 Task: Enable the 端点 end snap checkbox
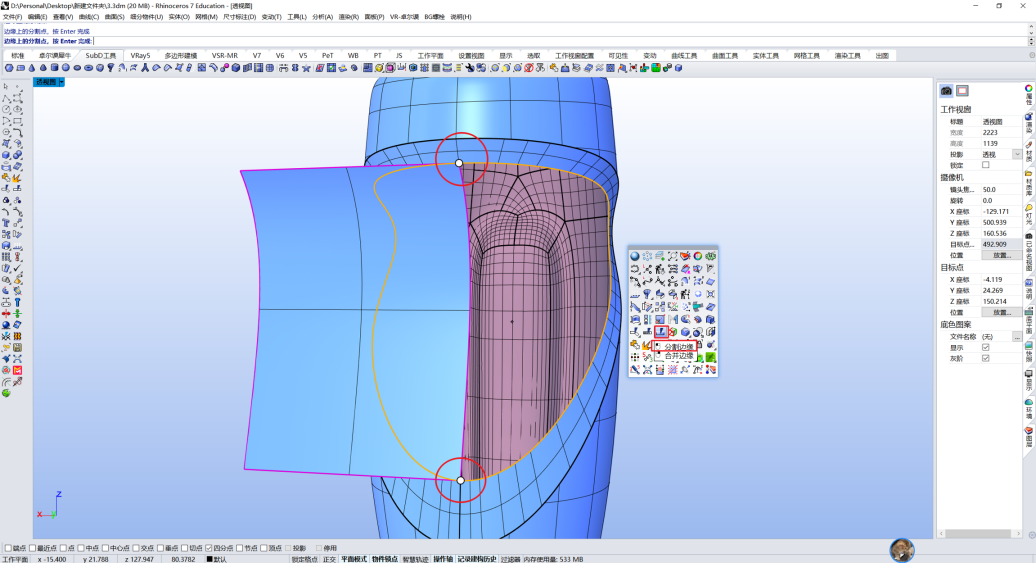point(8,548)
